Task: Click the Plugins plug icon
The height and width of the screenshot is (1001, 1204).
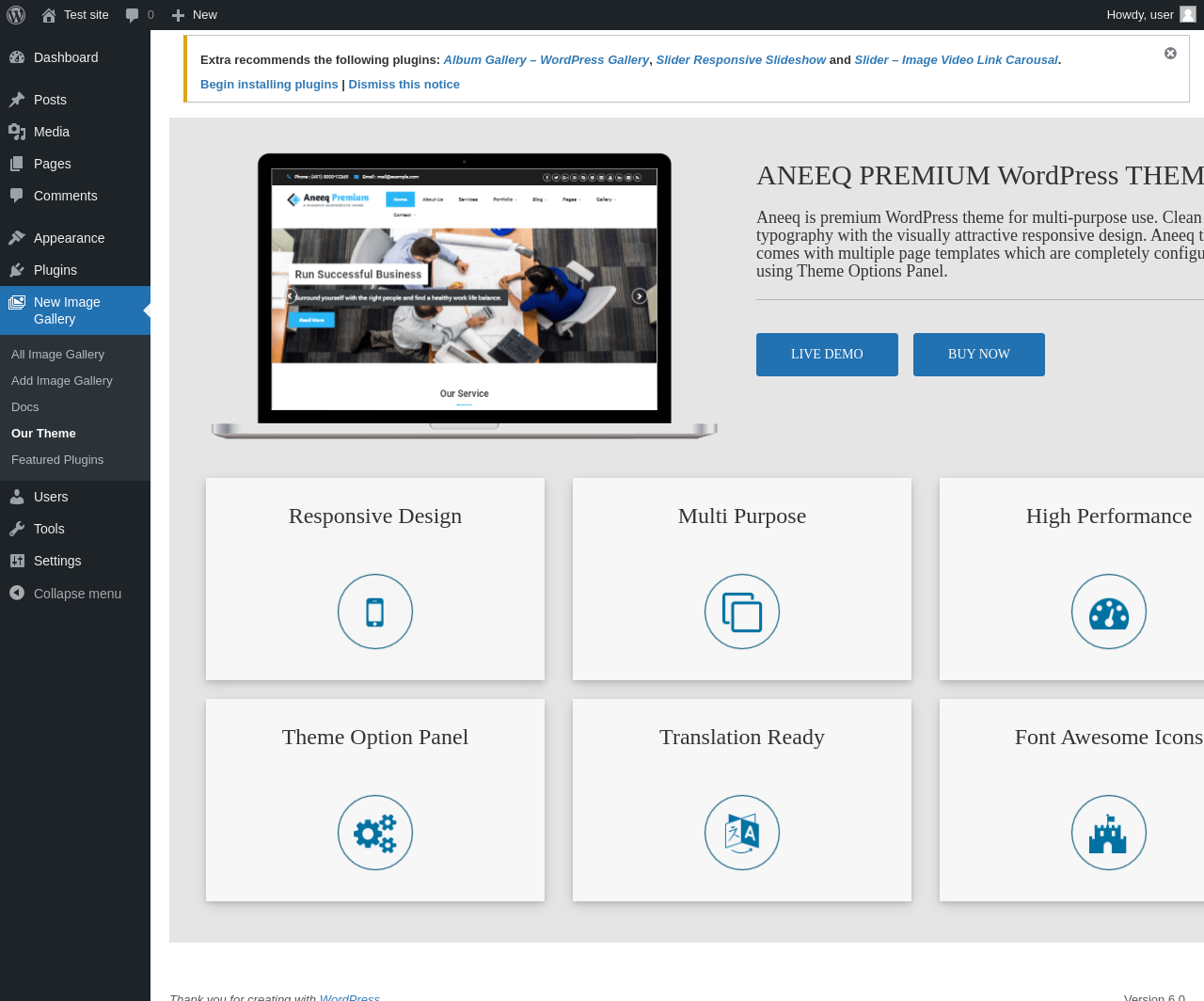Action: [17, 270]
